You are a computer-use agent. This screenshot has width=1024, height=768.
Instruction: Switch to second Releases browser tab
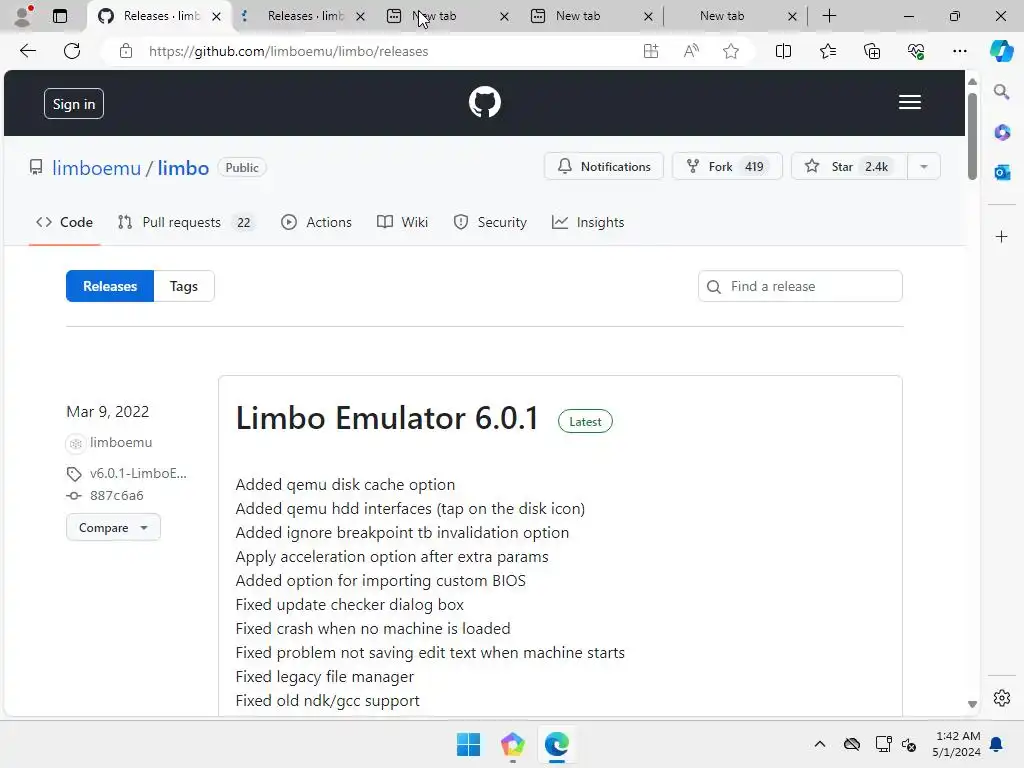(305, 16)
